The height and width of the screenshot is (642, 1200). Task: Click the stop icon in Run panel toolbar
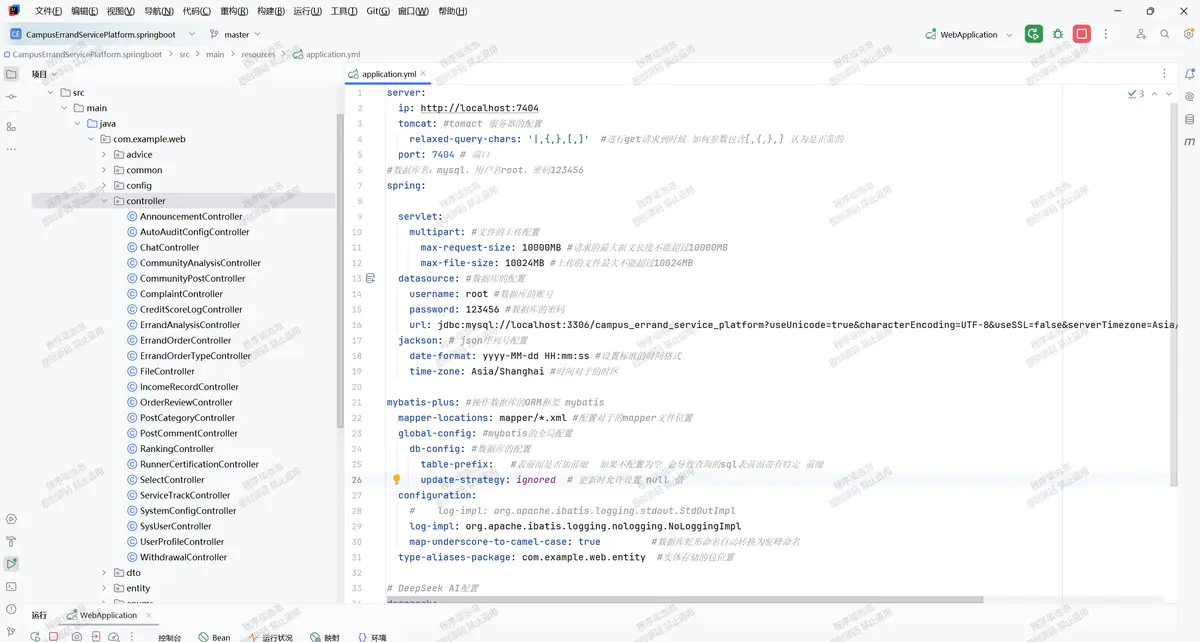coord(53,637)
